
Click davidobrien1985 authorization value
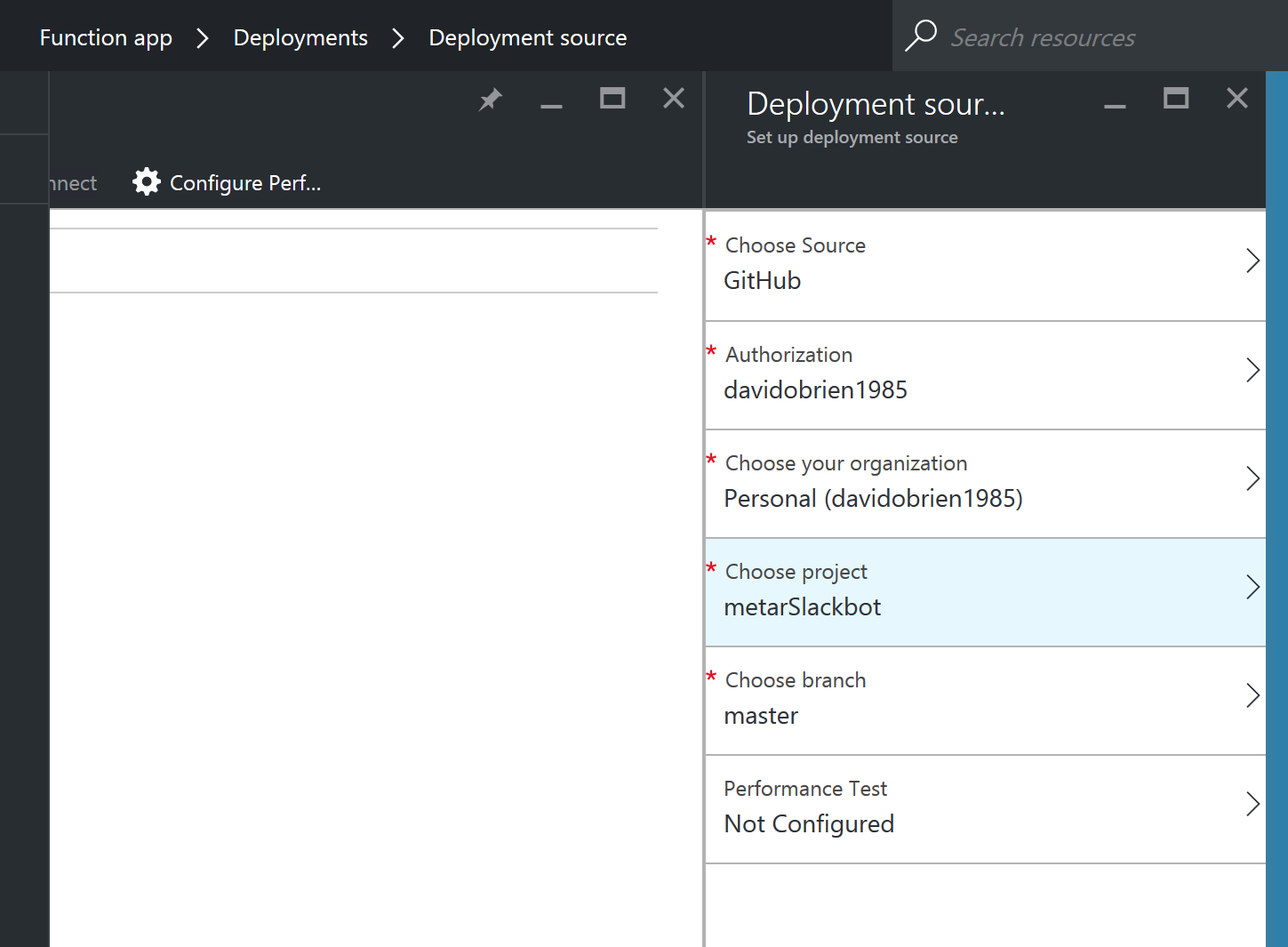tap(816, 390)
